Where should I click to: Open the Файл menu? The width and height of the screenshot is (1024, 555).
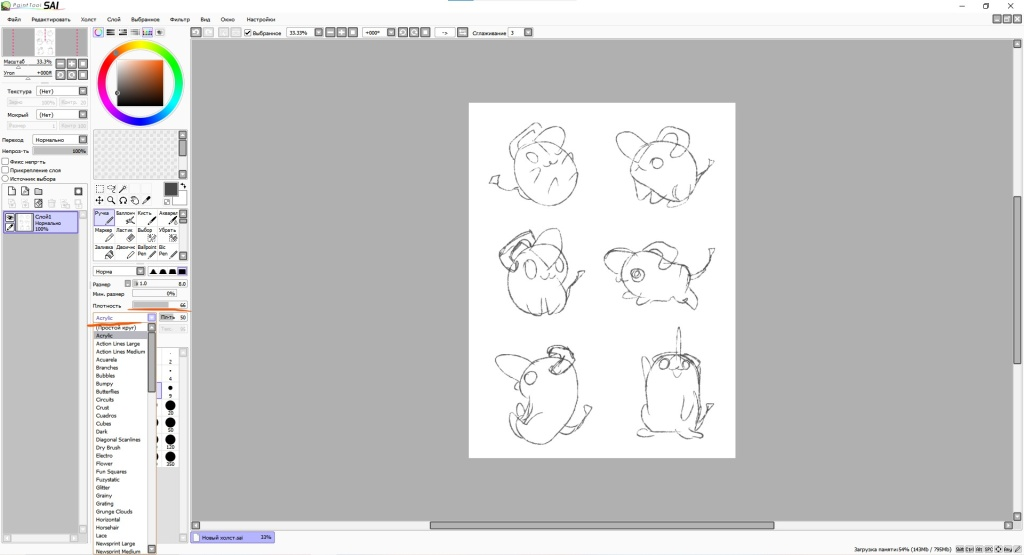(x=14, y=20)
